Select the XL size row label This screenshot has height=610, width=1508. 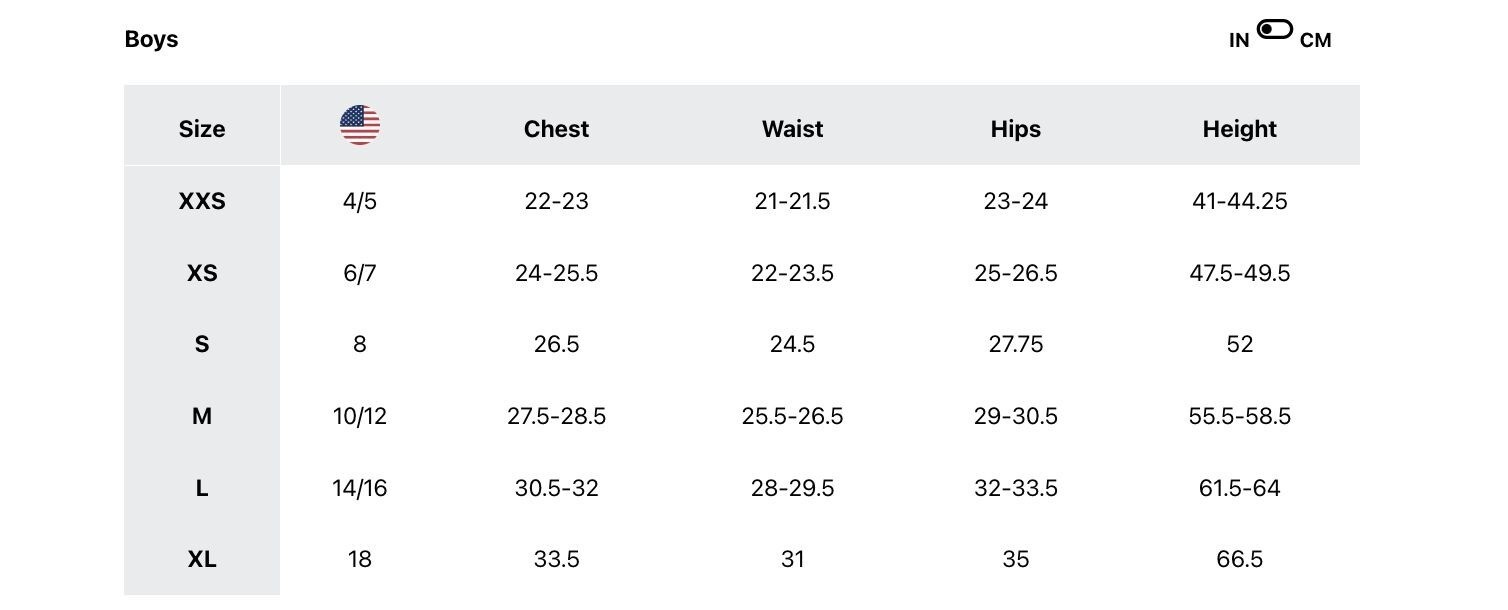point(202,559)
